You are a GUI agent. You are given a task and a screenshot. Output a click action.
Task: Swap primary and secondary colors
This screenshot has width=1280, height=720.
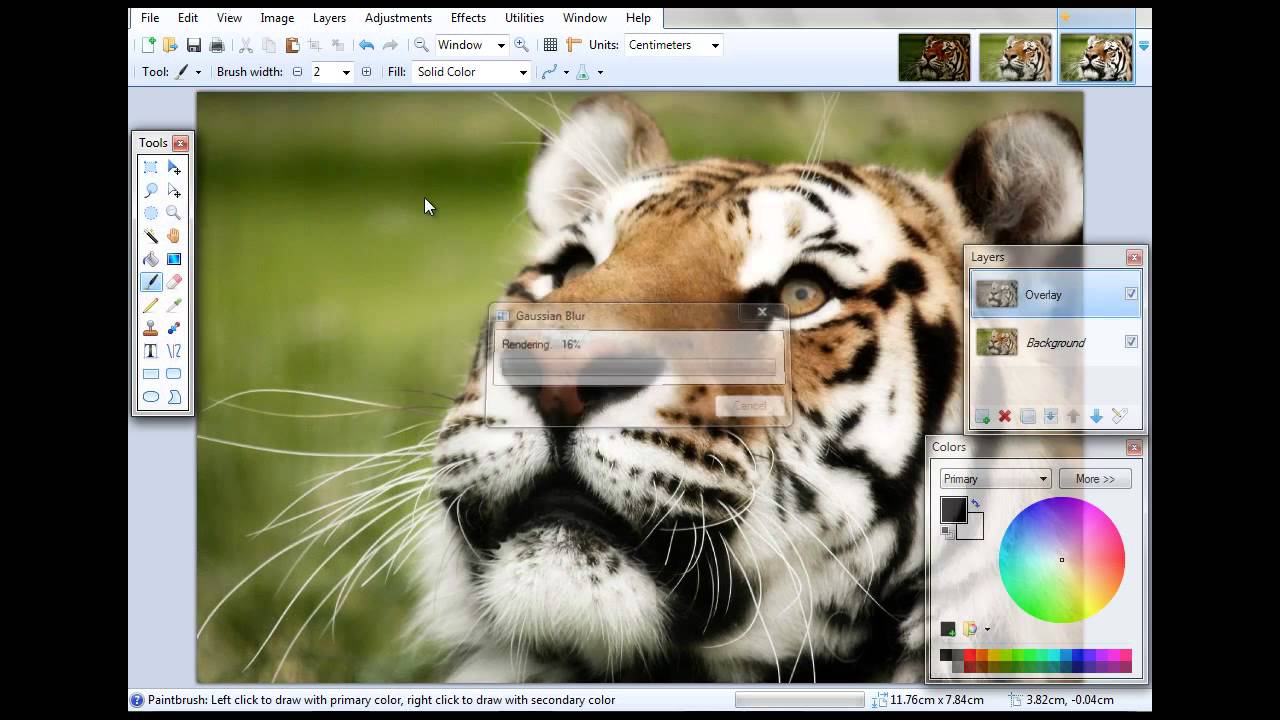(x=976, y=504)
